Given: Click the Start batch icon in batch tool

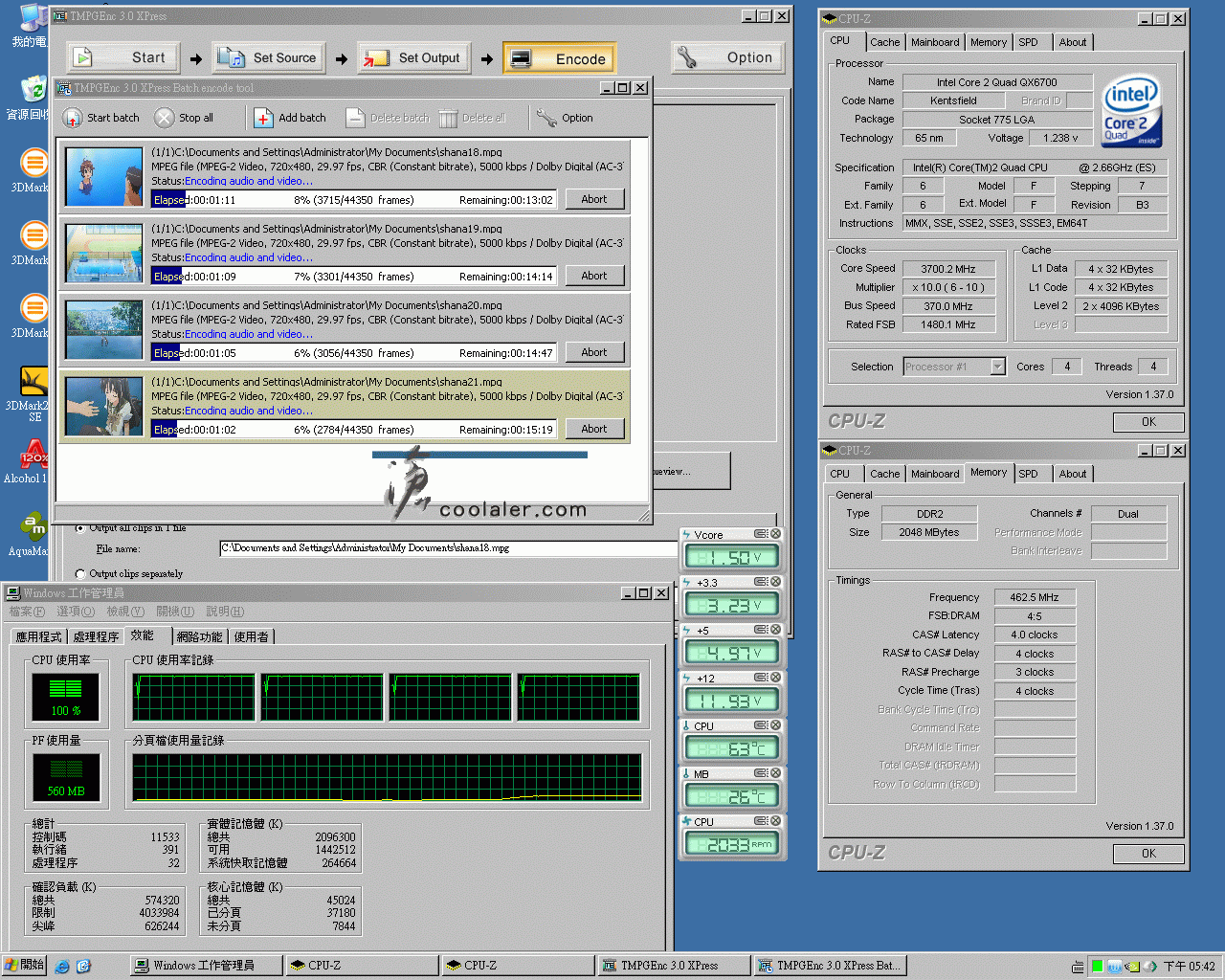Looking at the screenshot, I should 72,118.
